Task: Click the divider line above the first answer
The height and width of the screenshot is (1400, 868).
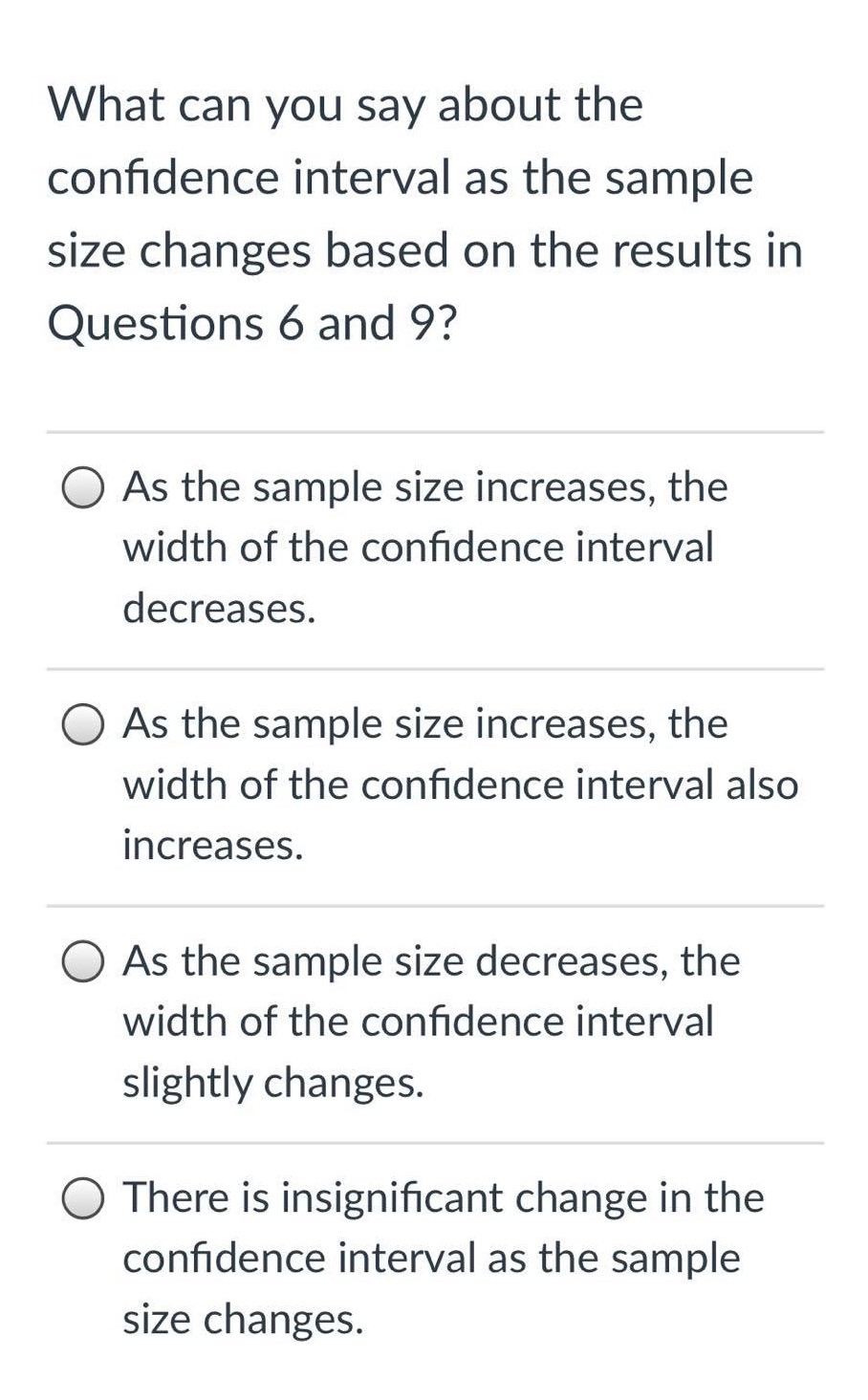Action: pos(435,432)
